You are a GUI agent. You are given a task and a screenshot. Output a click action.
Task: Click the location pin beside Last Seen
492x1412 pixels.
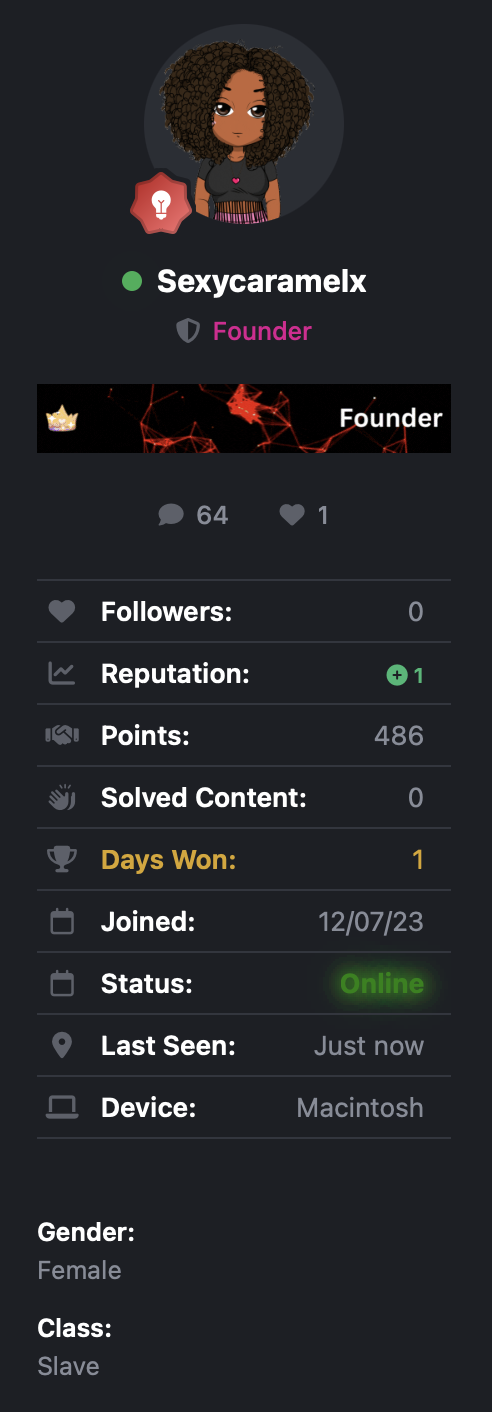coord(62,1046)
